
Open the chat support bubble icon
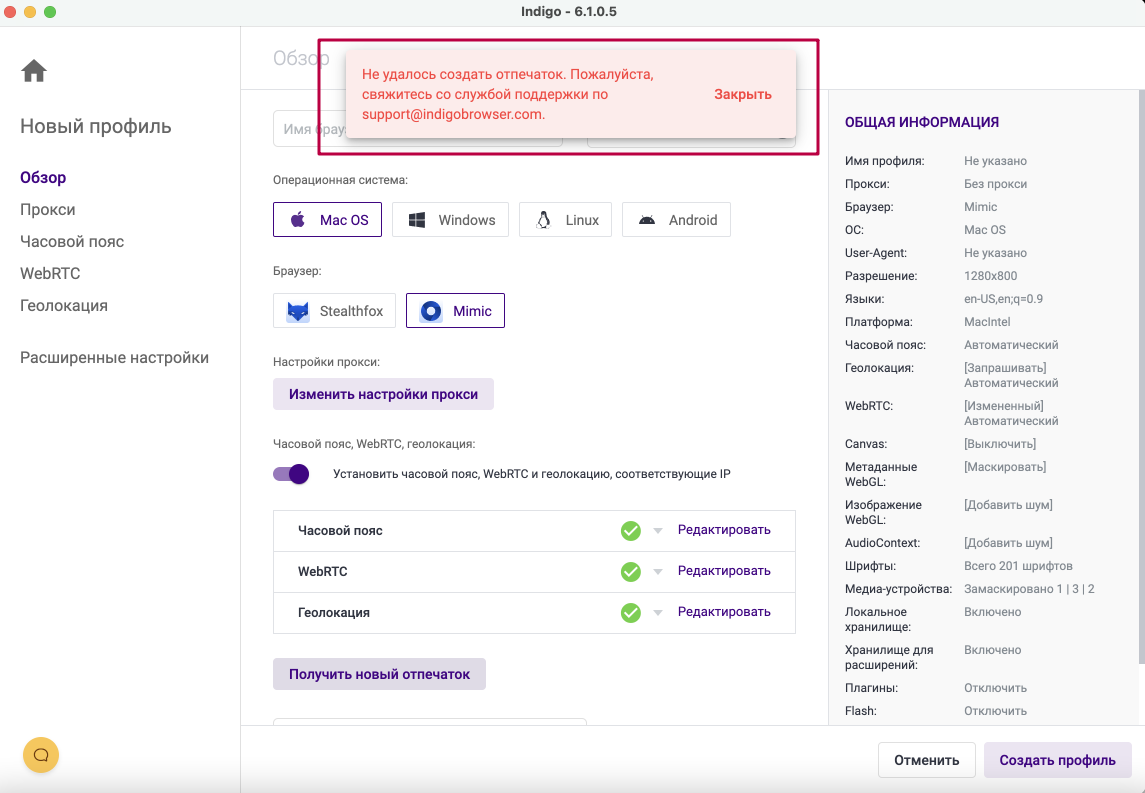tap(41, 755)
